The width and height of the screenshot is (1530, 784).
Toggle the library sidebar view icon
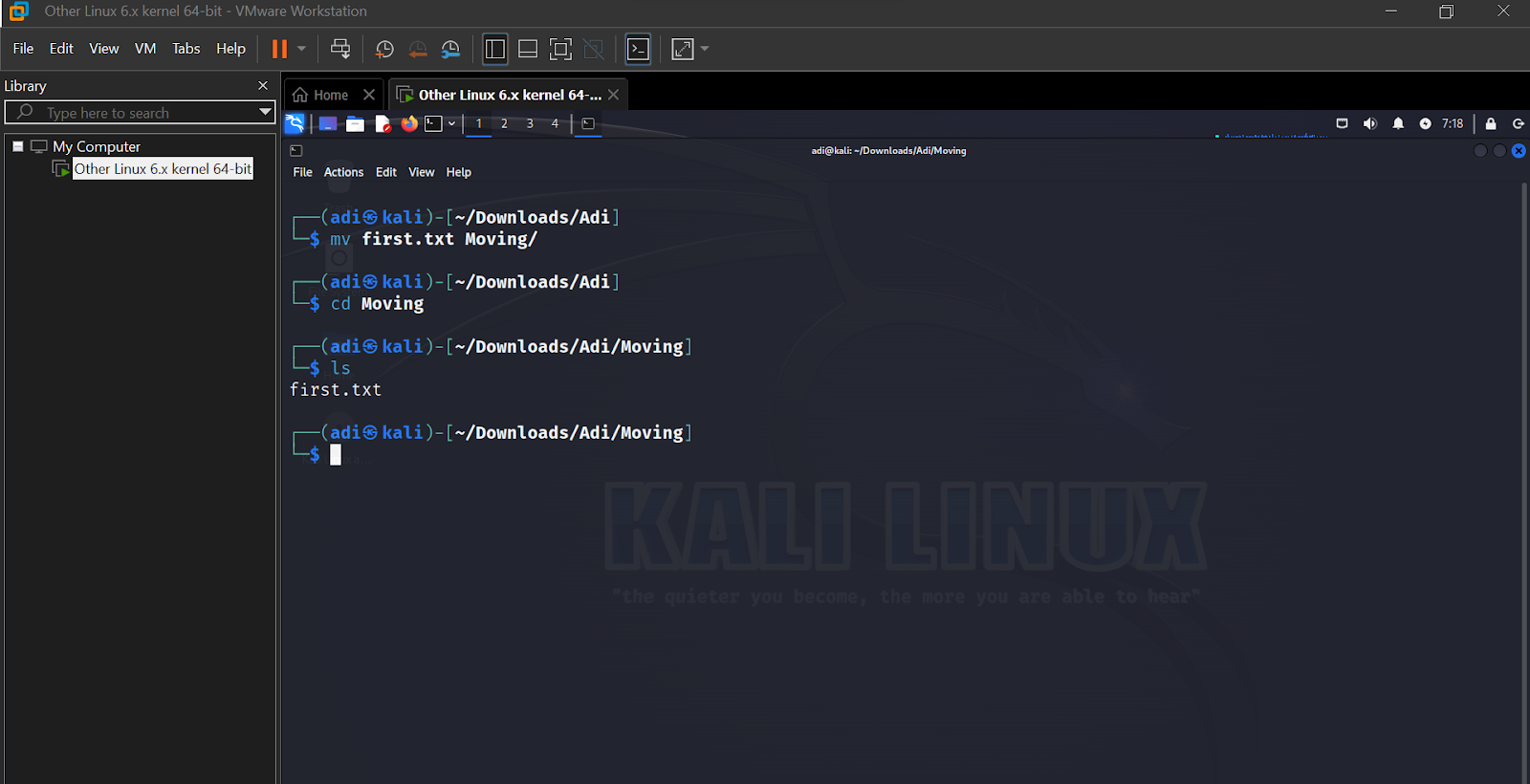(494, 49)
